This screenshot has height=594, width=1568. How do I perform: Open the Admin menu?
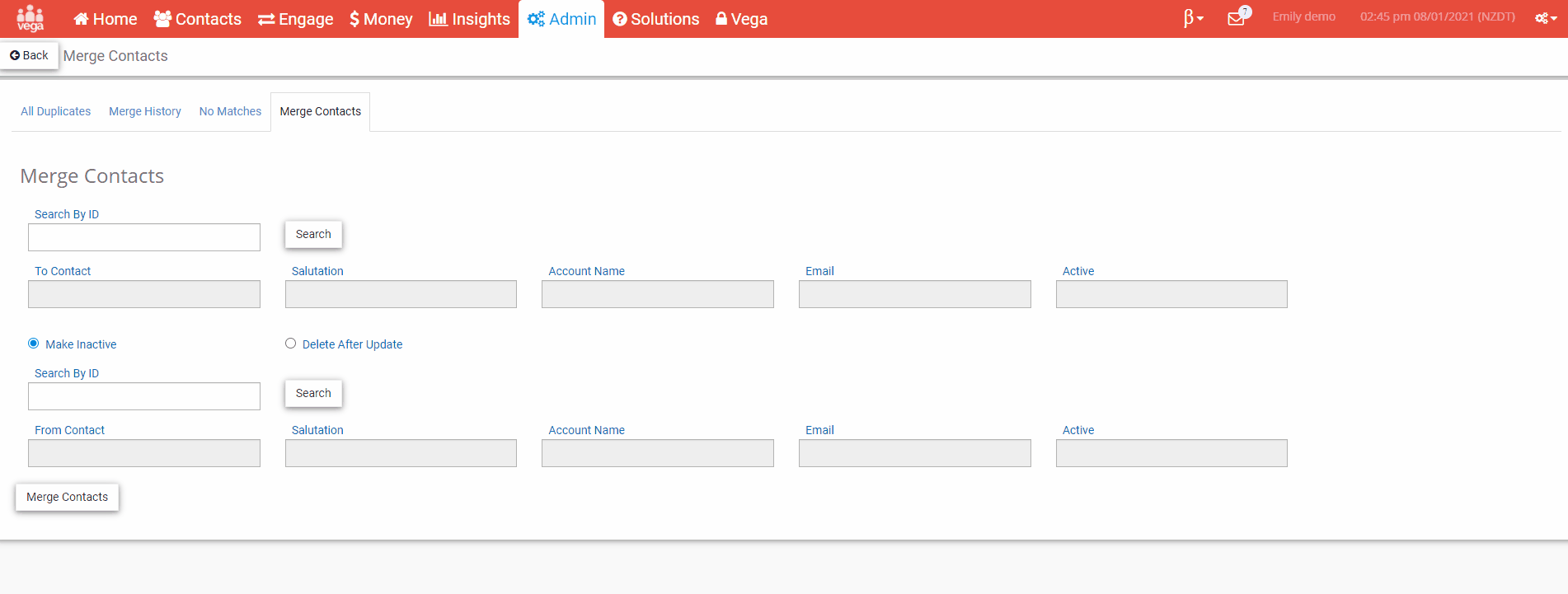pyautogui.click(x=561, y=19)
